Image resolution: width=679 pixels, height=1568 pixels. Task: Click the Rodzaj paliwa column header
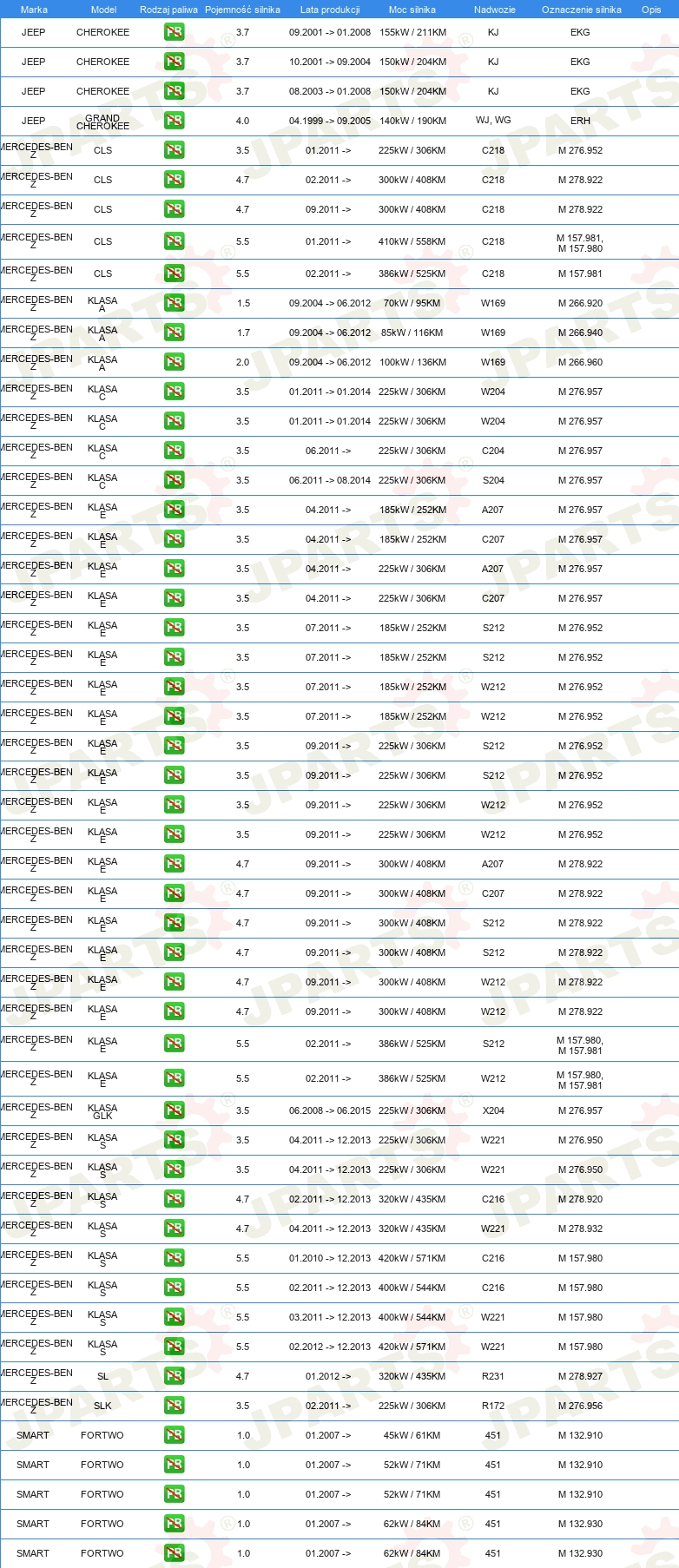coord(168,10)
